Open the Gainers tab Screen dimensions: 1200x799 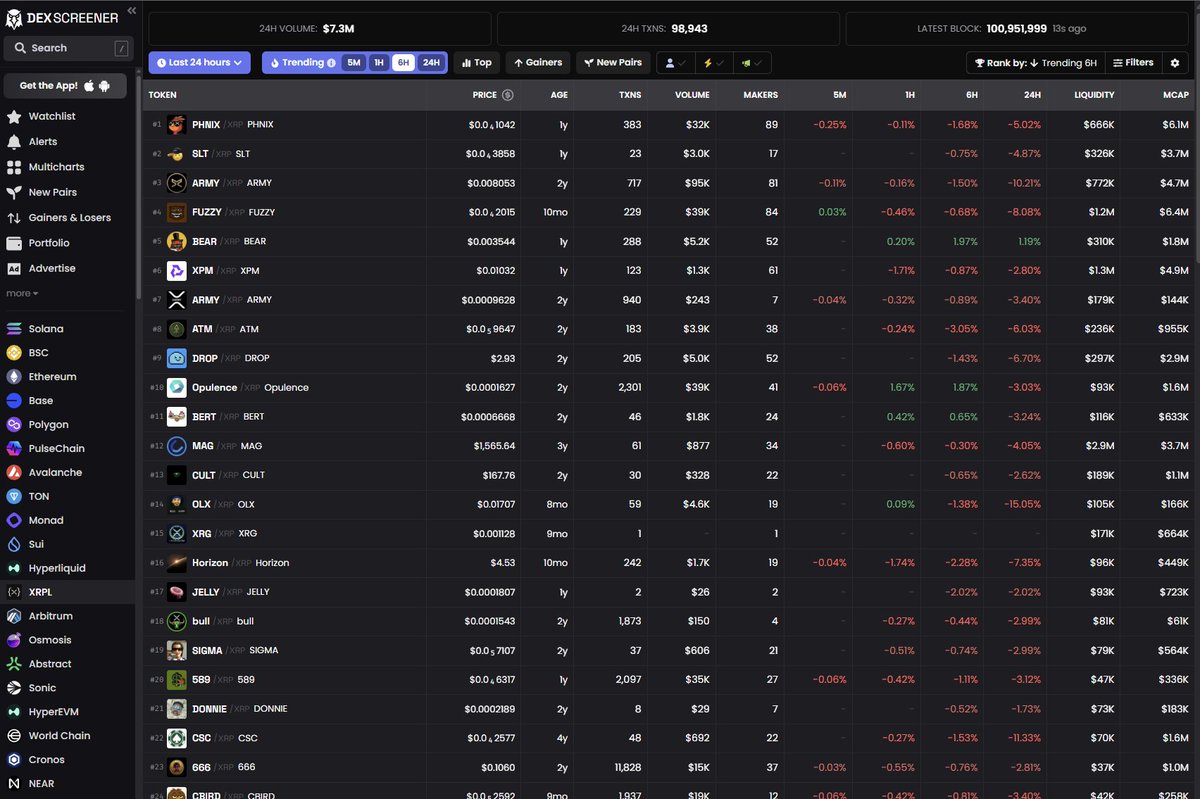coord(538,63)
